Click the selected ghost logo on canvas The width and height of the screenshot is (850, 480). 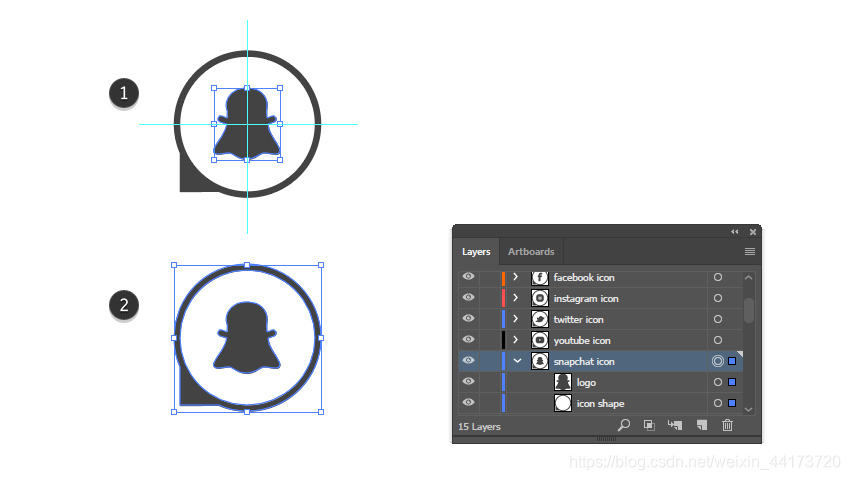pos(247,124)
